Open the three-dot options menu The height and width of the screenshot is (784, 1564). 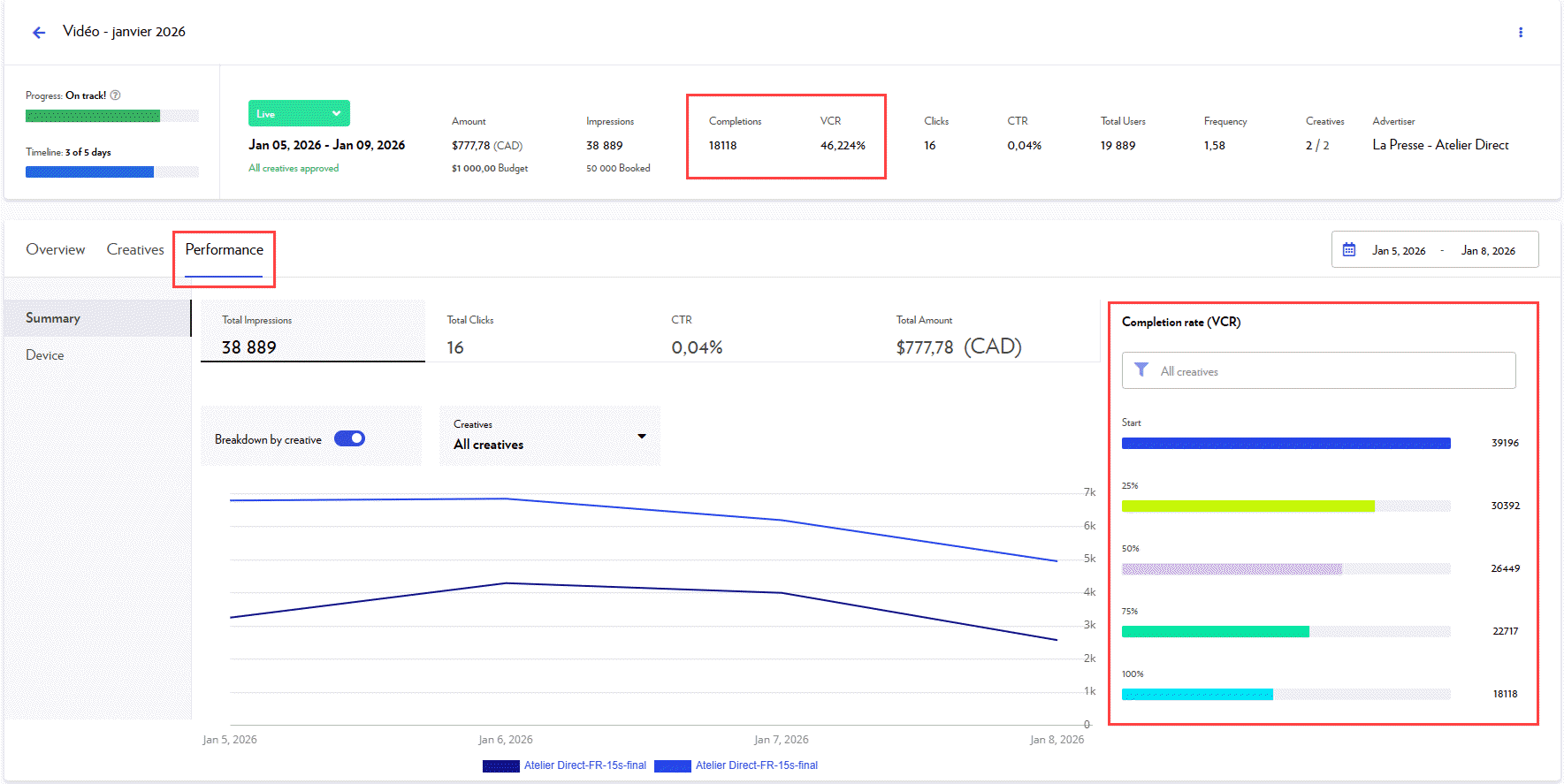1520,33
